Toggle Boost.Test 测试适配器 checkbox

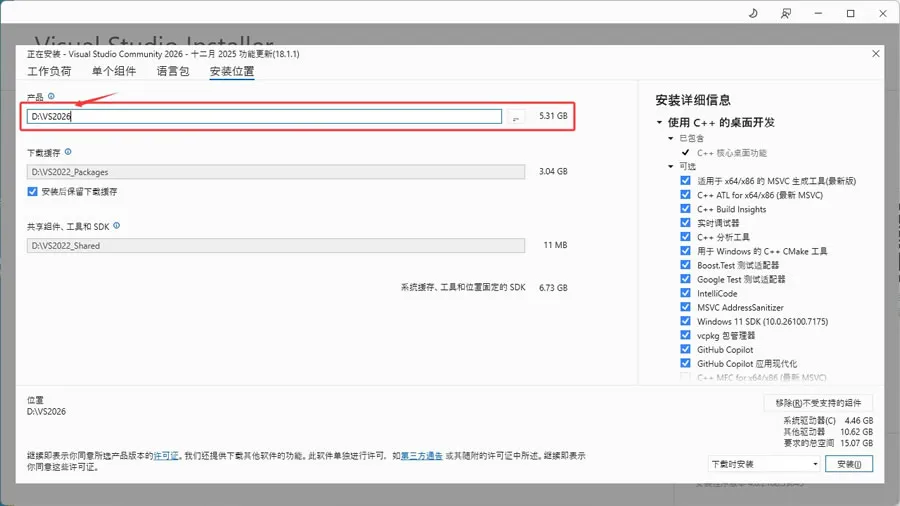(x=685, y=265)
